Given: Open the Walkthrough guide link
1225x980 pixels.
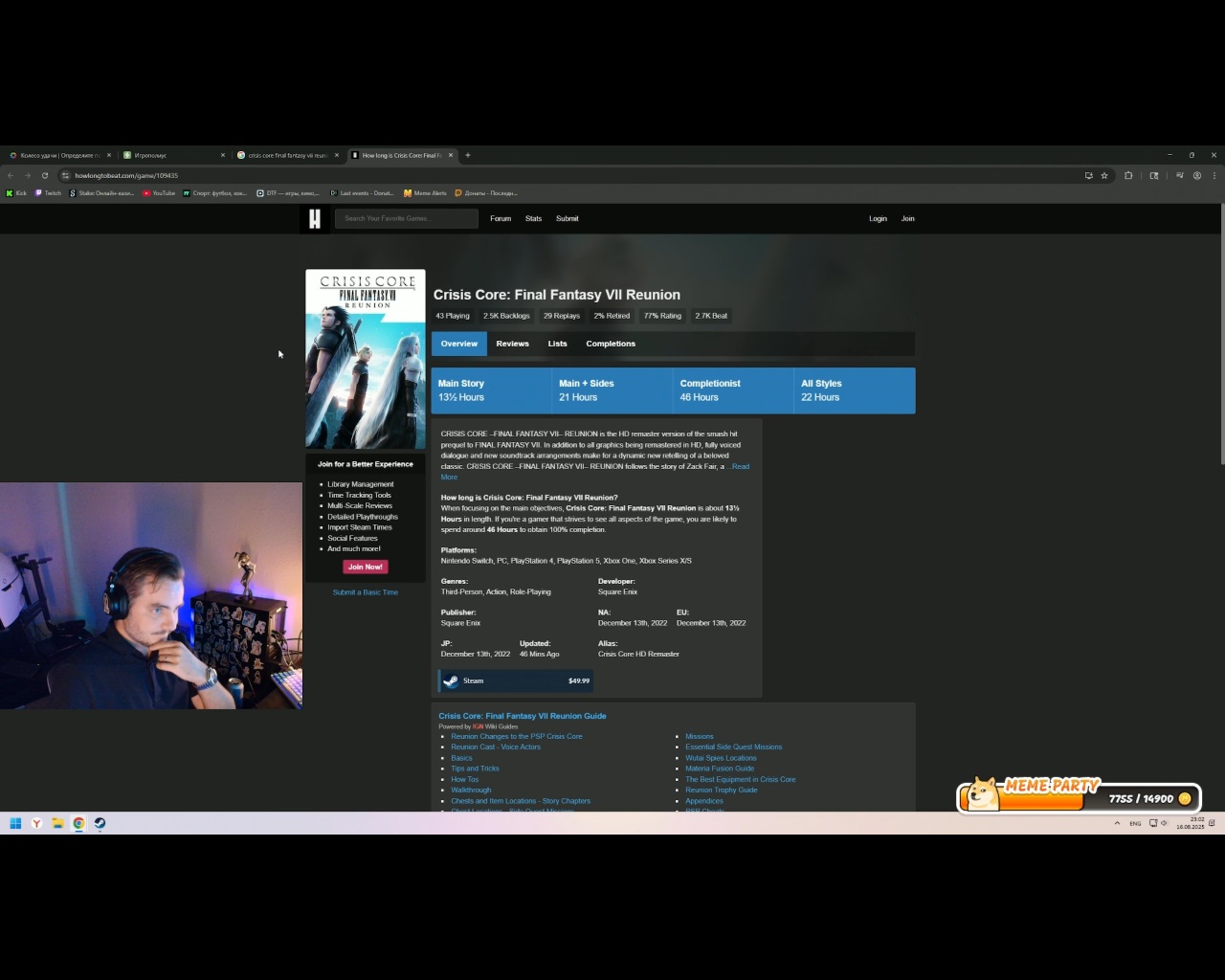Looking at the screenshot, I should 471,791.
